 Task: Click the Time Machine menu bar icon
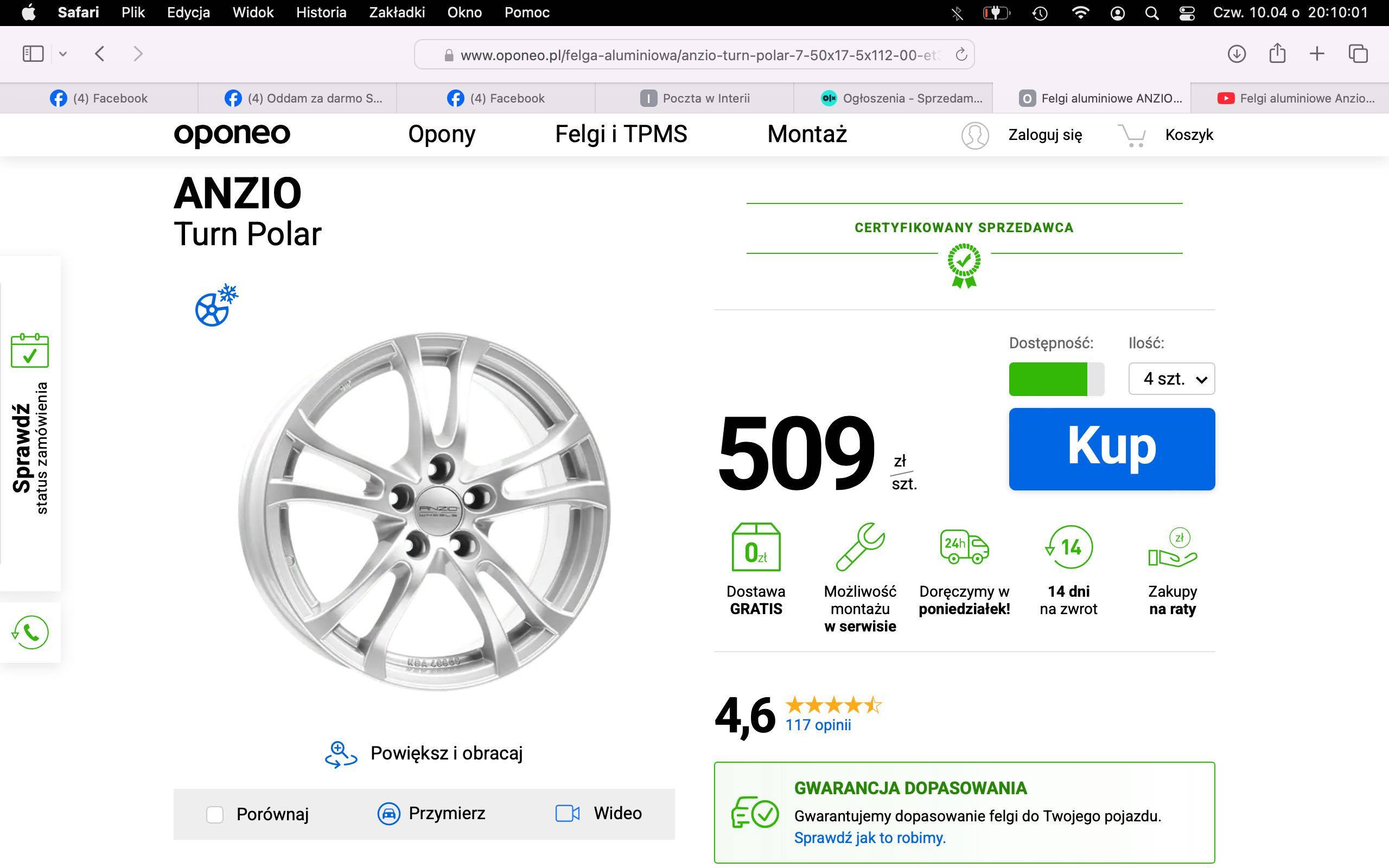click(1040, 12)
